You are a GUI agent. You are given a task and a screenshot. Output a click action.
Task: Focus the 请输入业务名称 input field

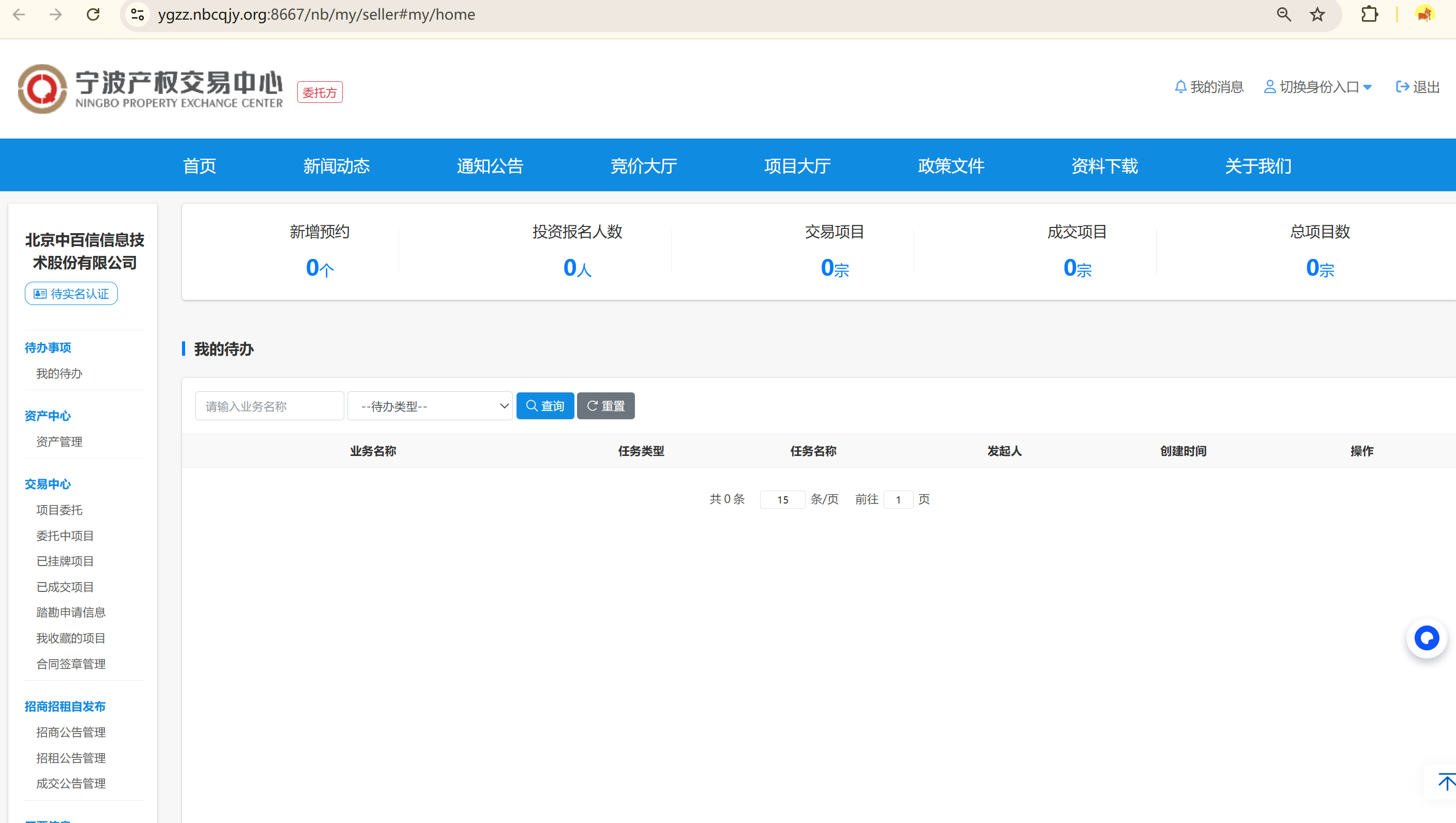269,406
